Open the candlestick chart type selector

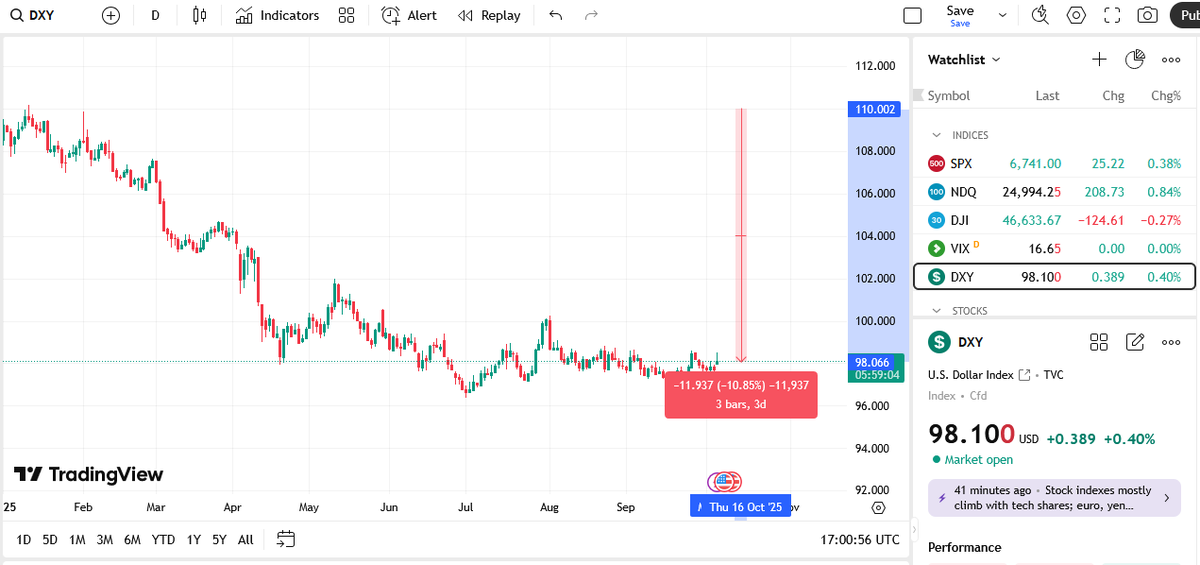coord(199,15)
